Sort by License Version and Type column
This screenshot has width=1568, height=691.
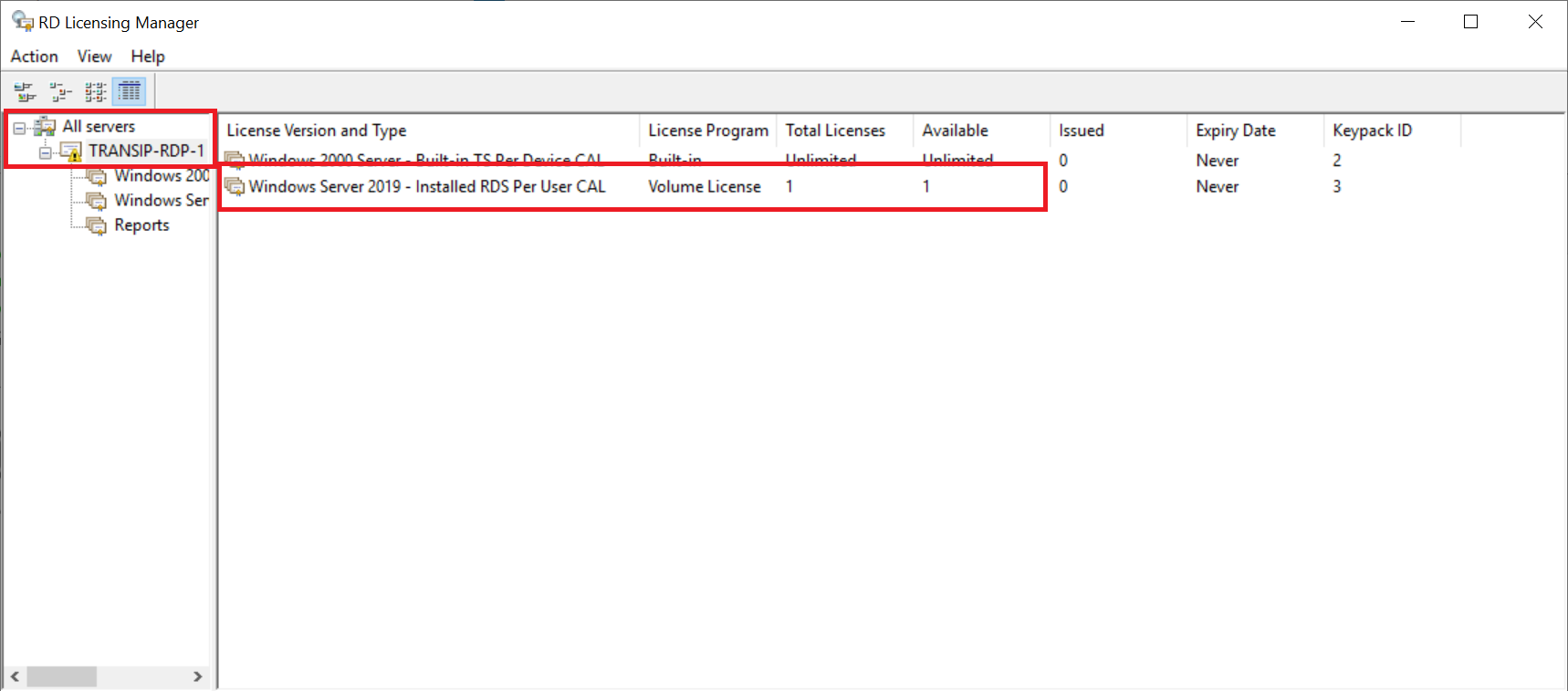click(x=429, y=131)
